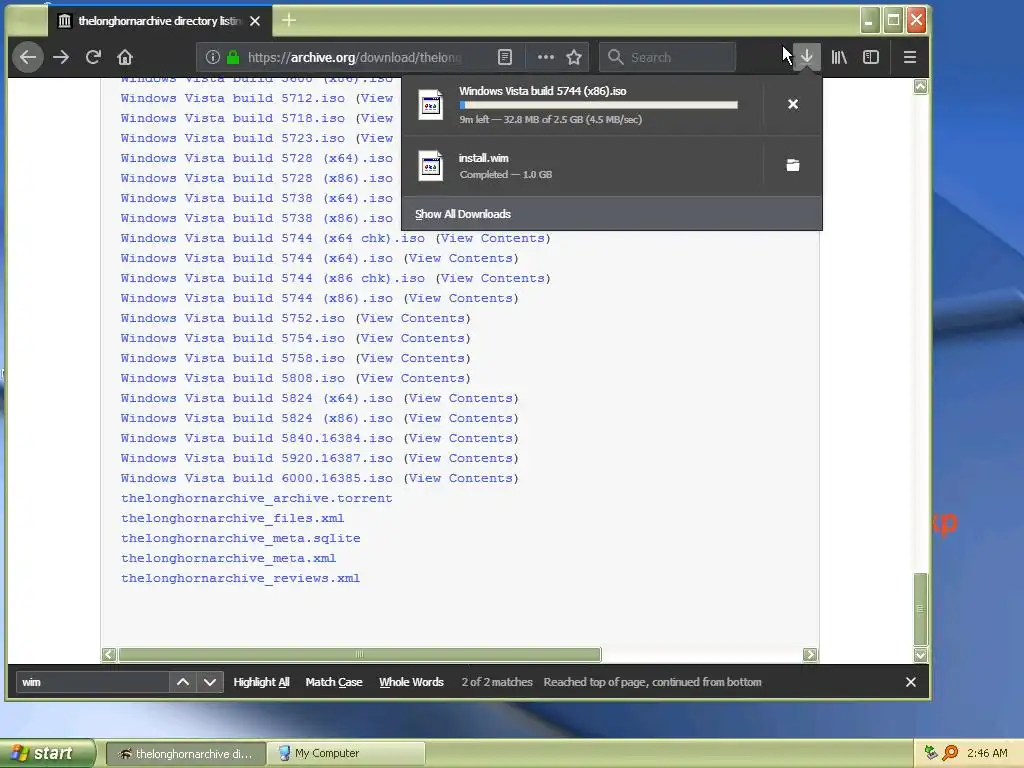The image size is (1024, 768).
Task: Open containing folder for install.wim
Action: pos(793,165)
